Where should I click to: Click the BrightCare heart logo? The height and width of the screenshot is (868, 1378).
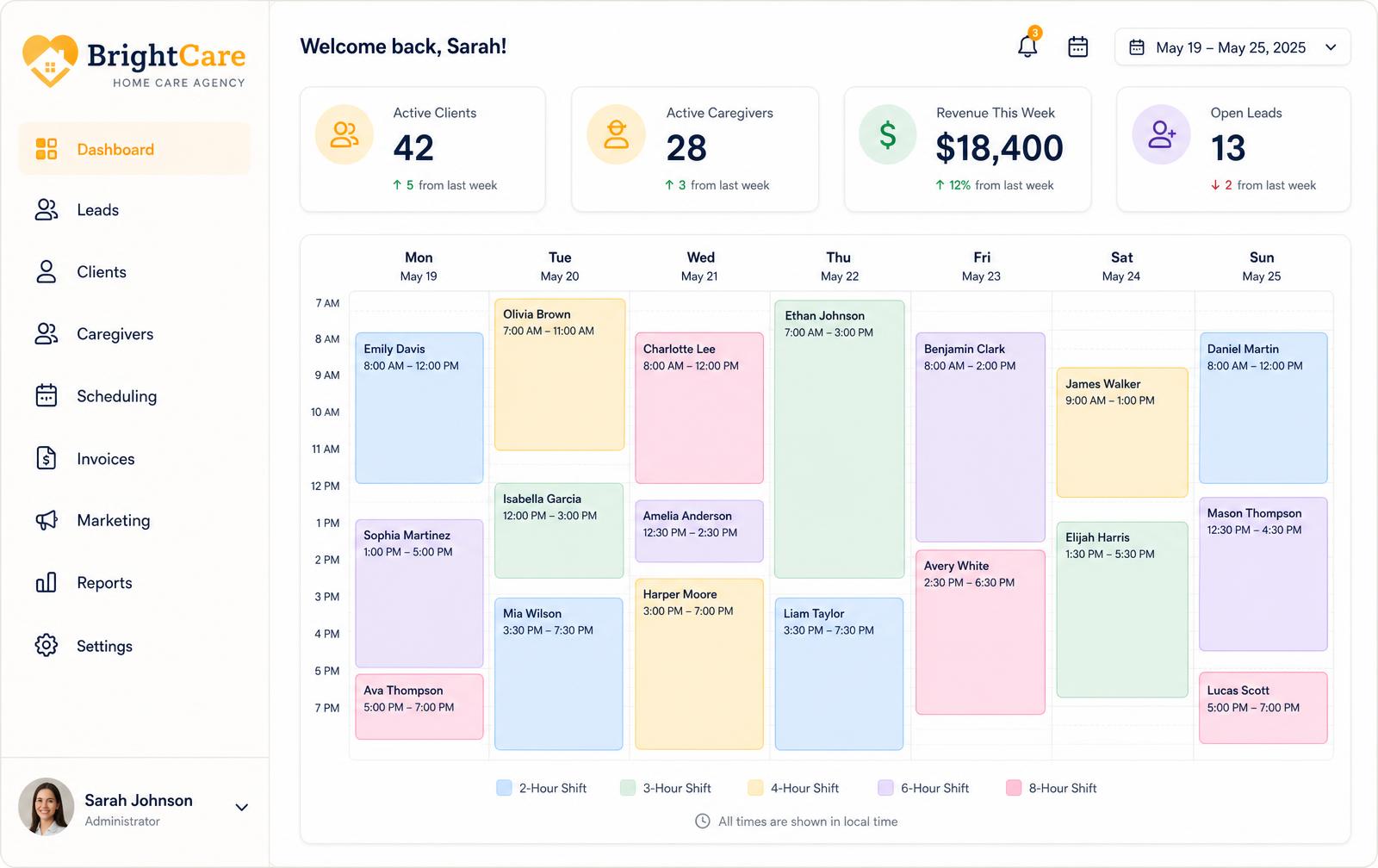[x=50, y=60]
